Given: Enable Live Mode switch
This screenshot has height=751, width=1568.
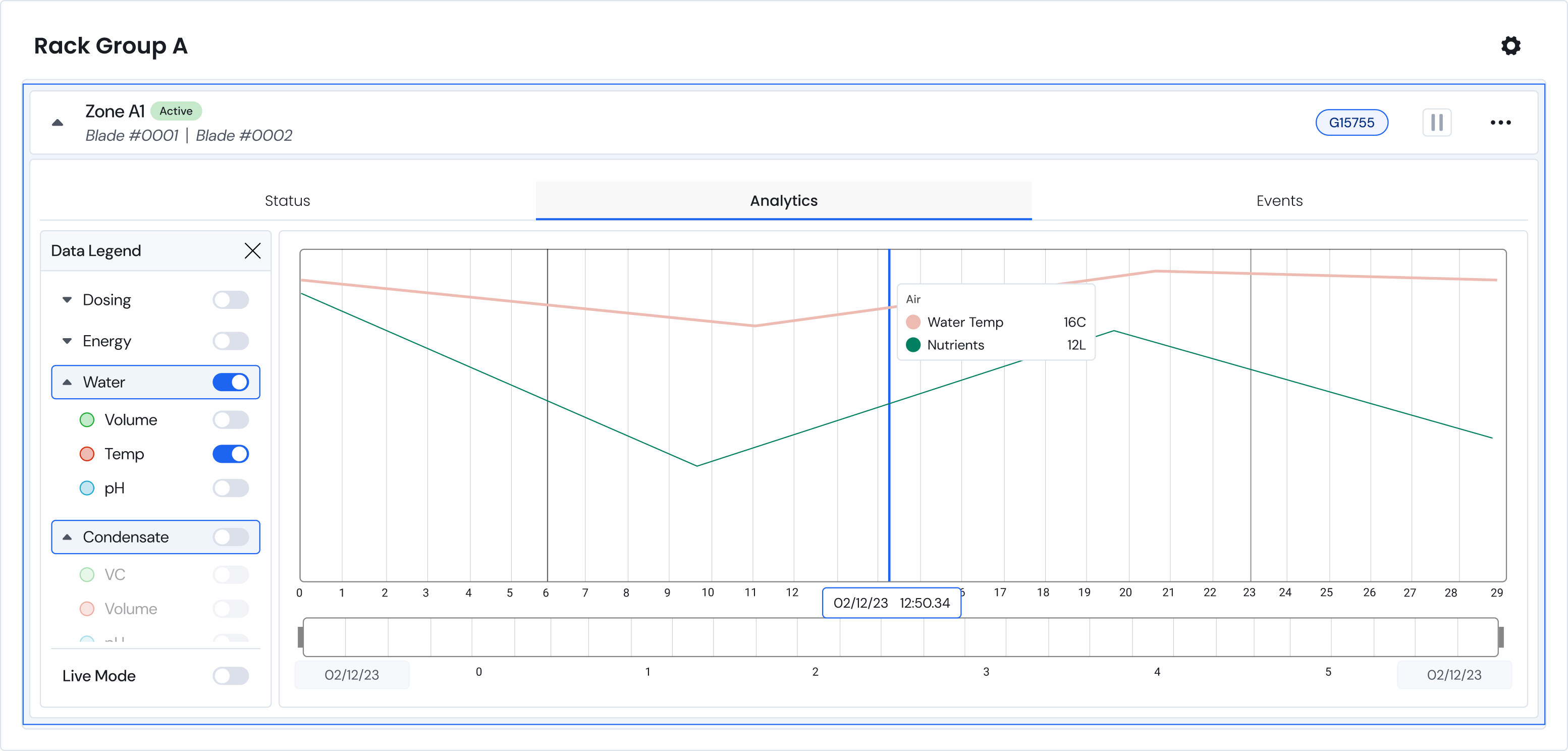Looking at the screenshot, I should click(x=231, y=675).
